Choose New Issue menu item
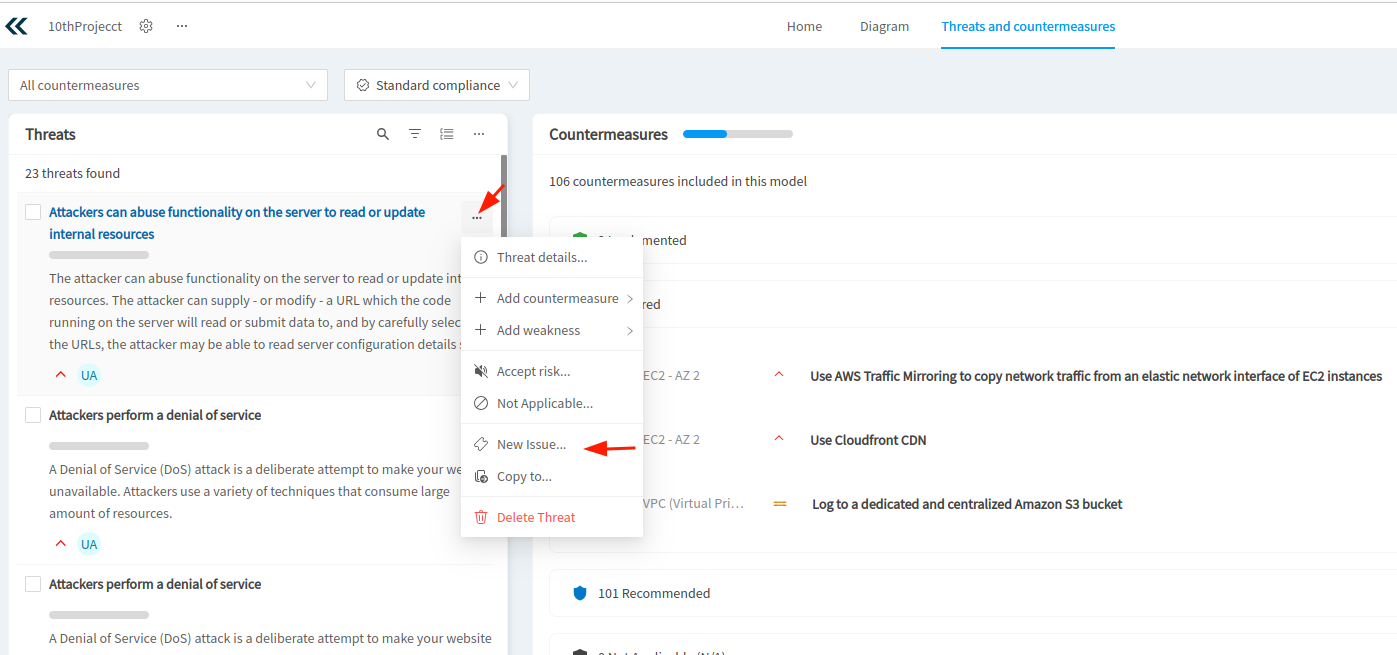The height and width of the screenshot is (655, 1397). [x=552, y=444]
